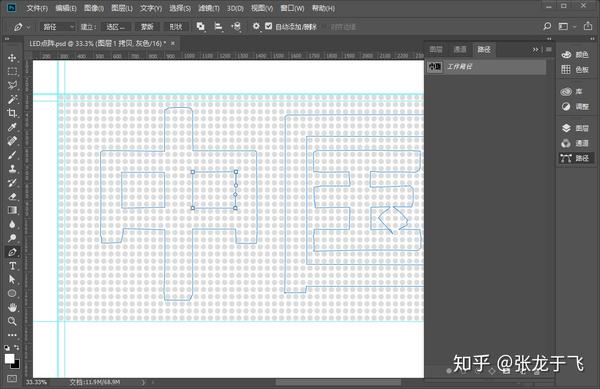Screen dimensions: 600x389
Task: Open path alignment options
Action: tap(218, 26)
